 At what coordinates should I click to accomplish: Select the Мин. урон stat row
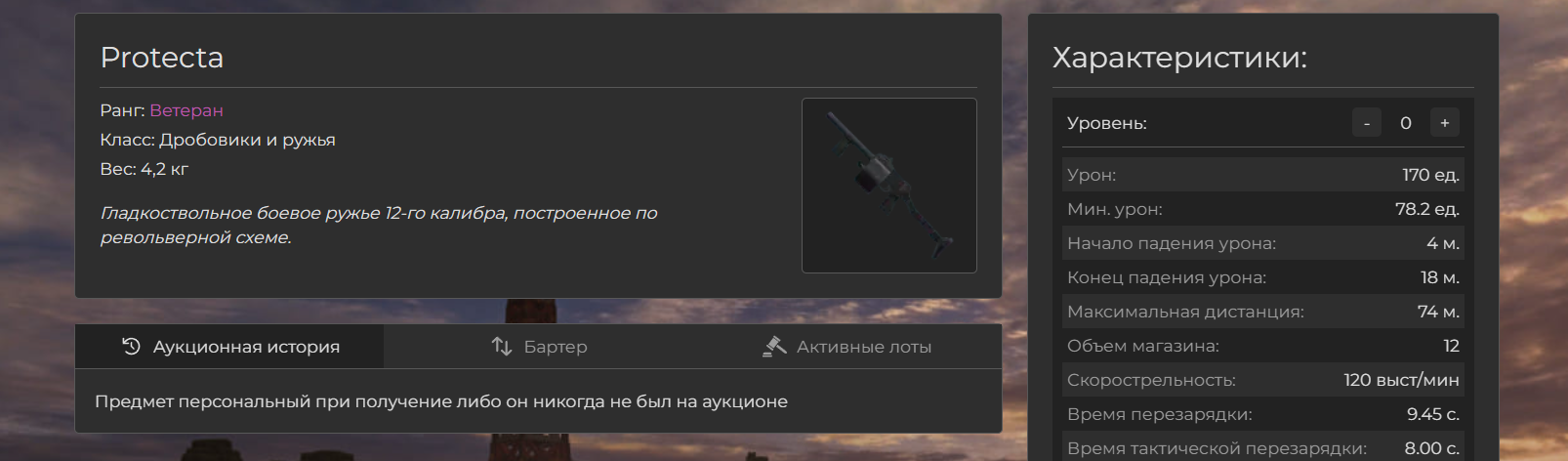pyautogui.click(x=1263, y=209)
